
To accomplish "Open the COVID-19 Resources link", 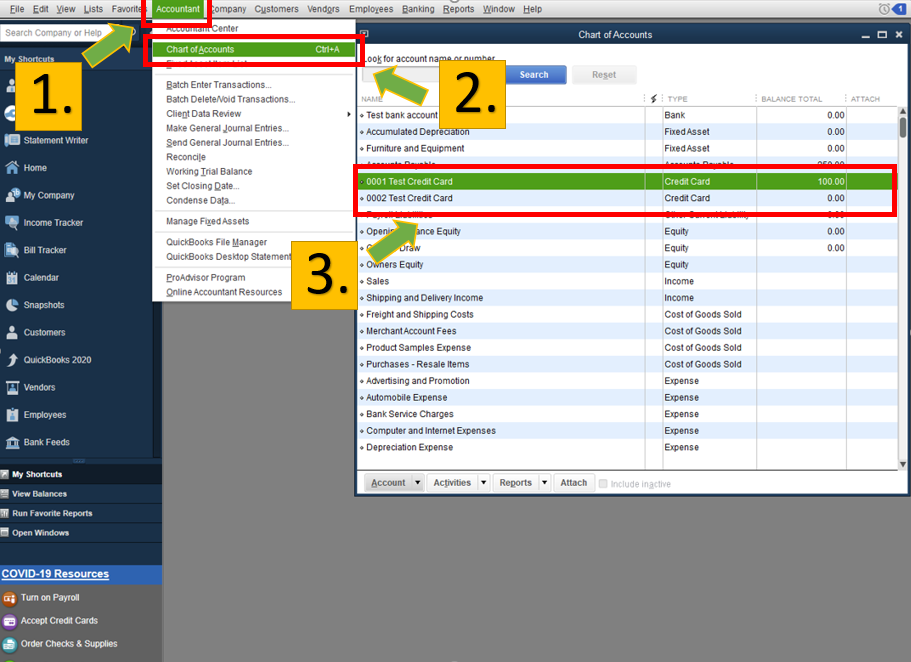I will click(x=55, y=574).
